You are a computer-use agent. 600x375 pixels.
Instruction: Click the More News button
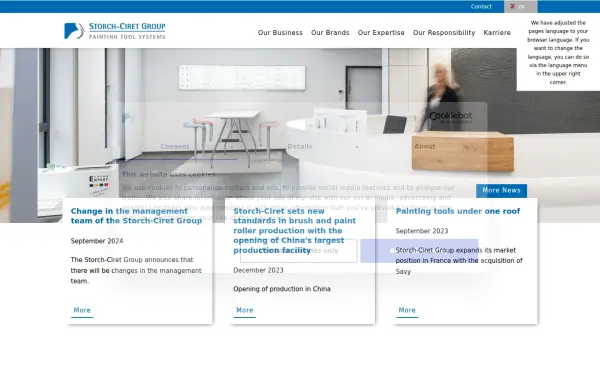click(501, 191)
